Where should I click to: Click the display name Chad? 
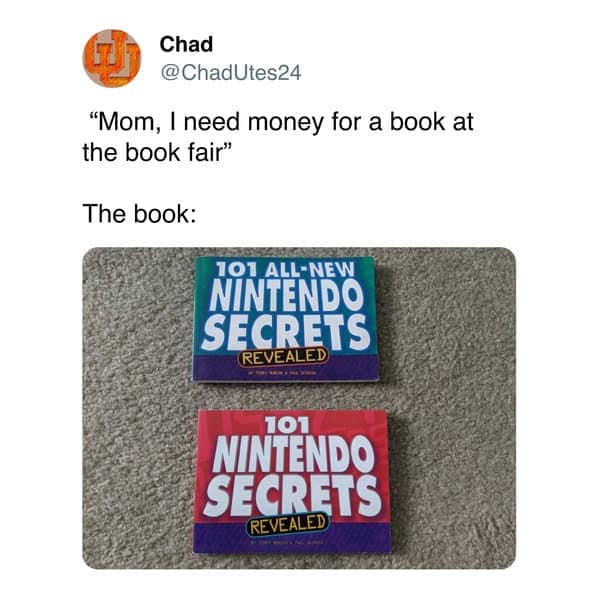coord(186,44)
